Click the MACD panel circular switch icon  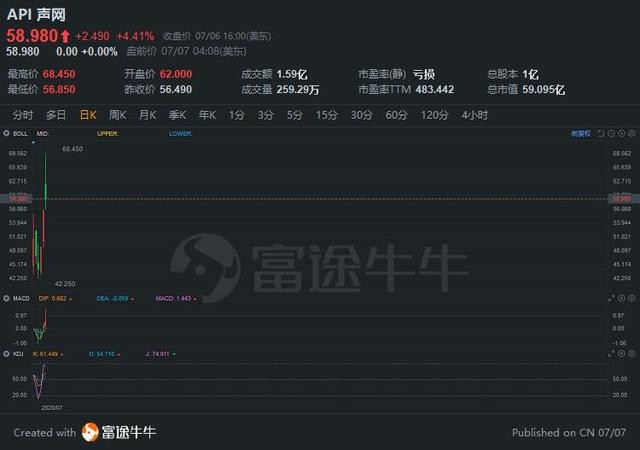point(621,299)
